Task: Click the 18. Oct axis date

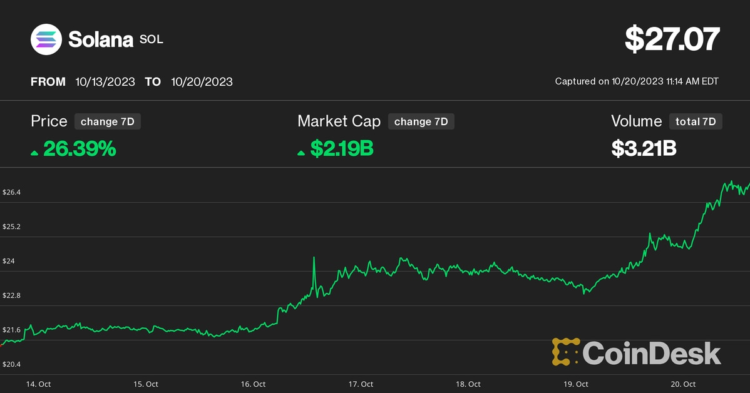Action: point(468,384)
